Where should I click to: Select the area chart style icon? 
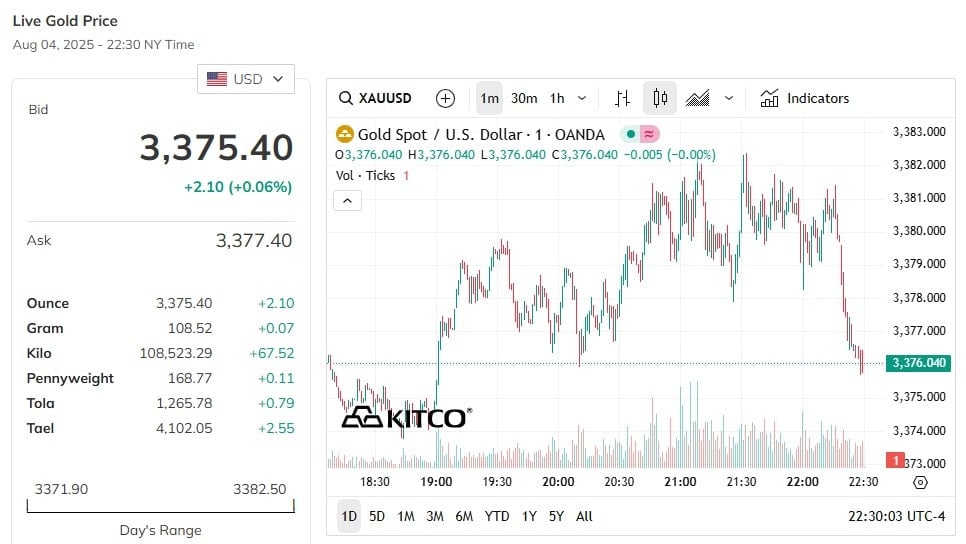point(697,99)
